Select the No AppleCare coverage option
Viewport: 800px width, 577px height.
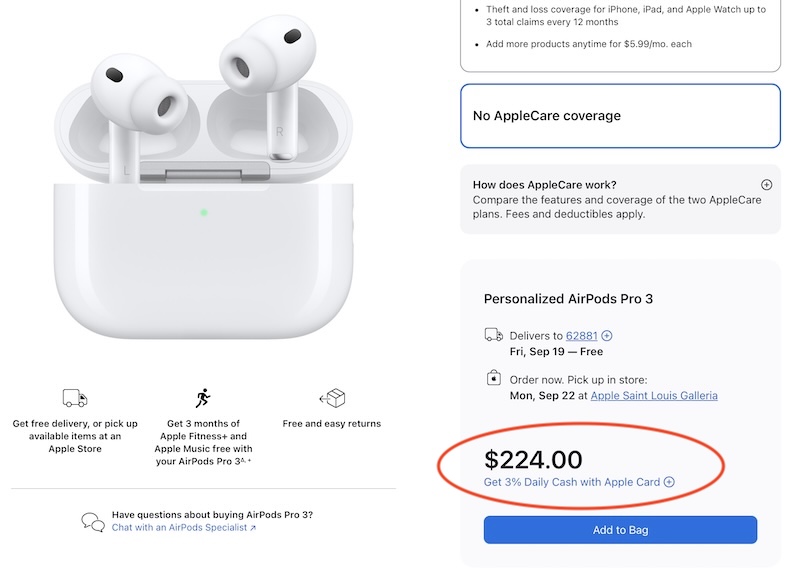[620, 116]
